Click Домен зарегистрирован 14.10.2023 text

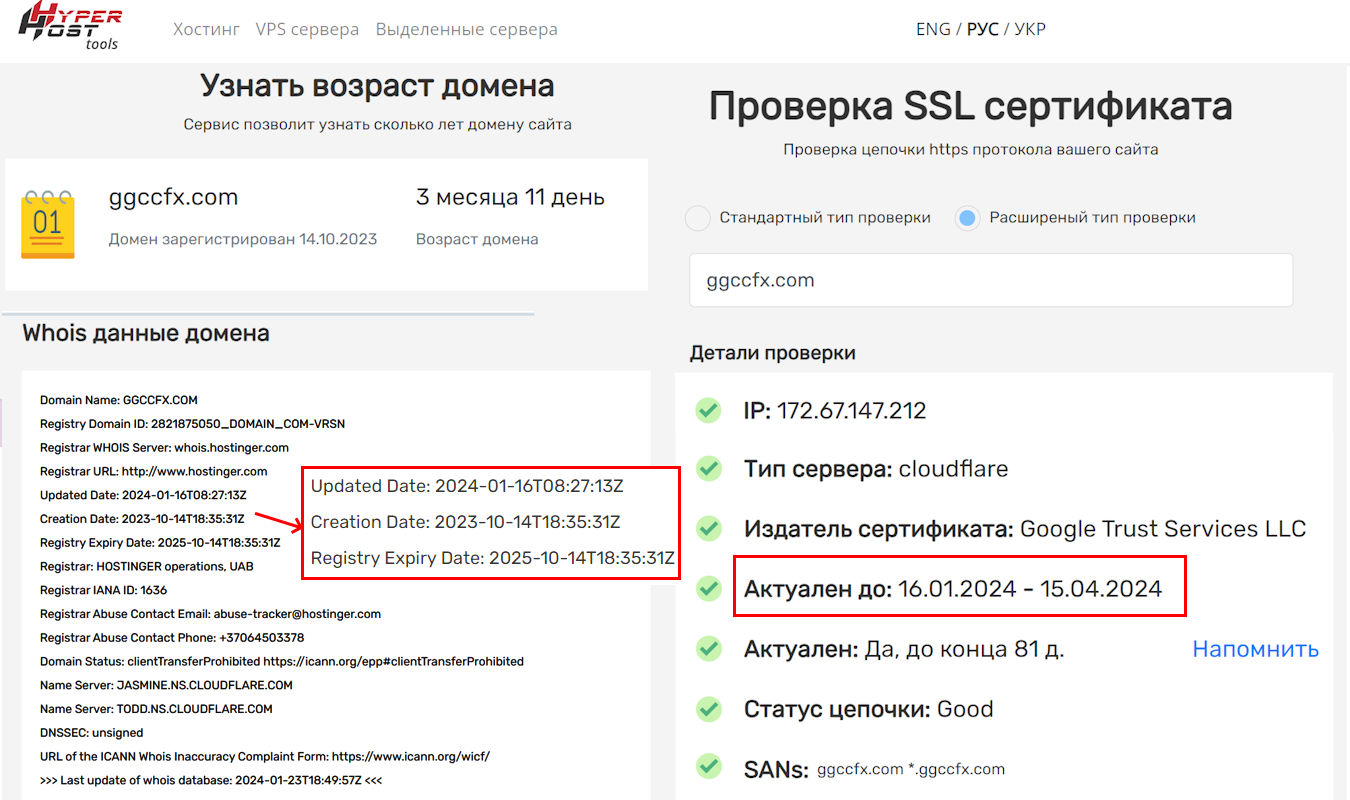click(243, 239)
